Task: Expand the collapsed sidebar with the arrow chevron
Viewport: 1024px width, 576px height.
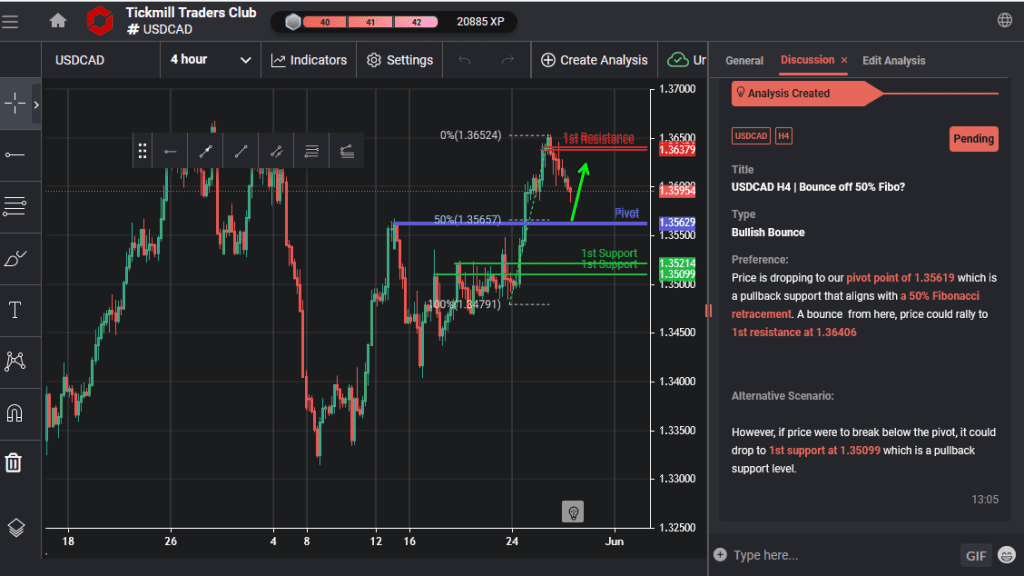Action: [34, 103]
